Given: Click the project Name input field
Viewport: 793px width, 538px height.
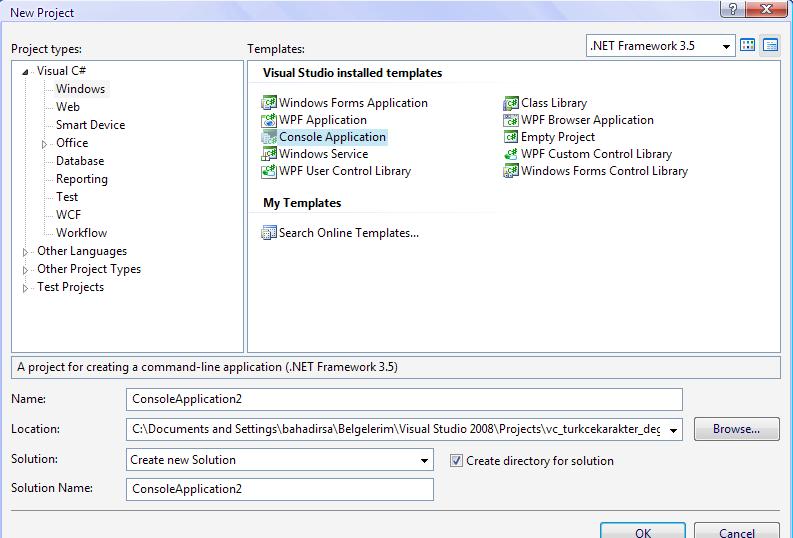Looking at the screenshot, I should click(404, 399).
